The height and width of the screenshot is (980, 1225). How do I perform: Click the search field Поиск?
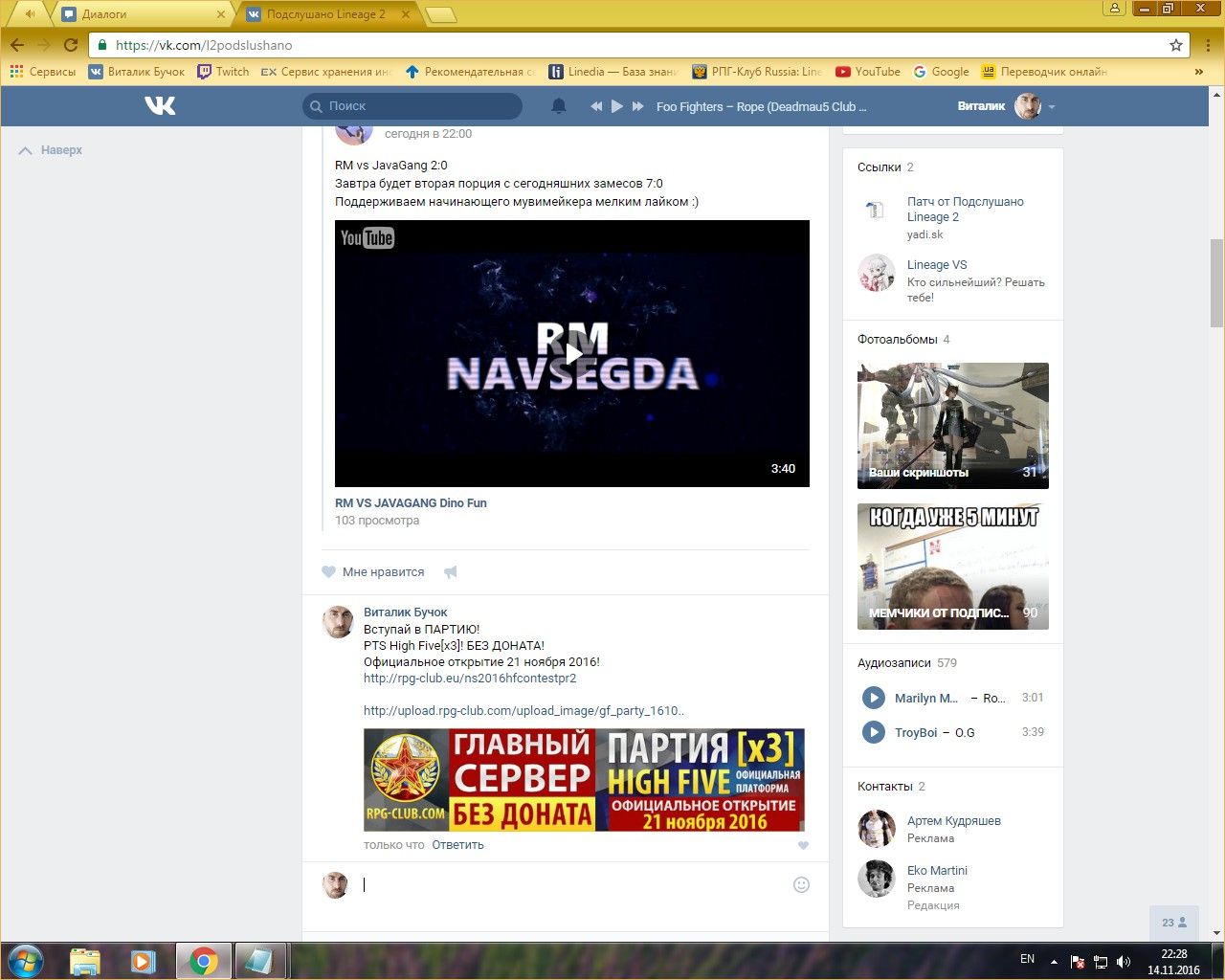pyautogui.click(x=412, y=106)
